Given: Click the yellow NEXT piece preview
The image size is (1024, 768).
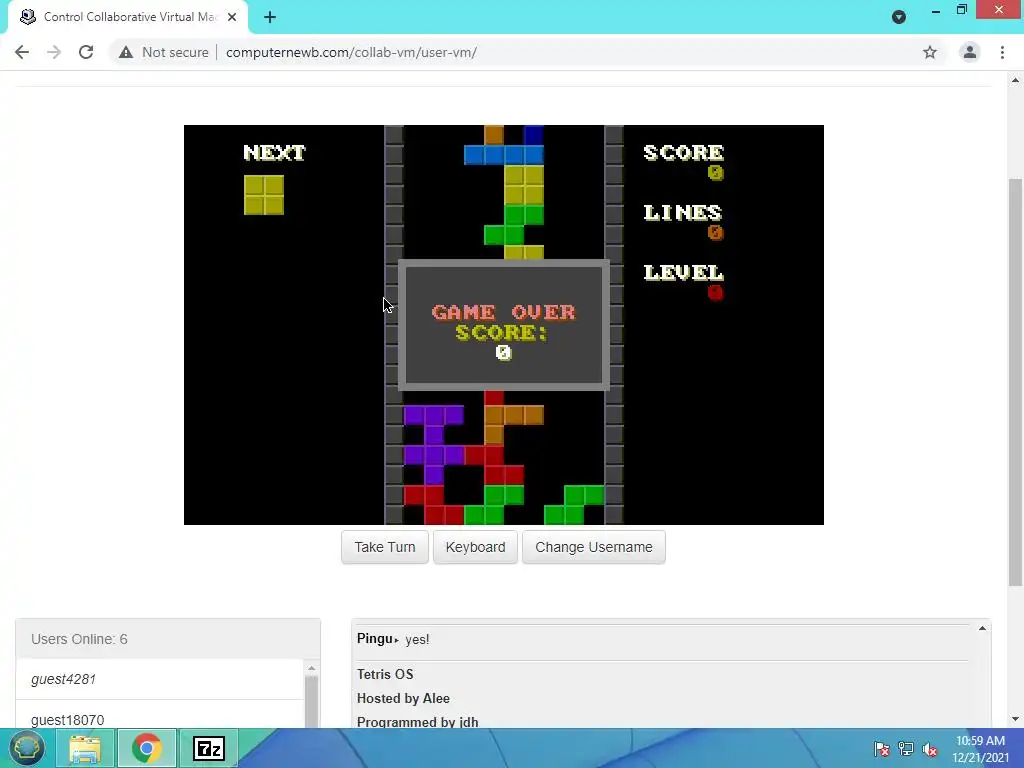Looking at the screenshot, I should [x=264, y=195].
